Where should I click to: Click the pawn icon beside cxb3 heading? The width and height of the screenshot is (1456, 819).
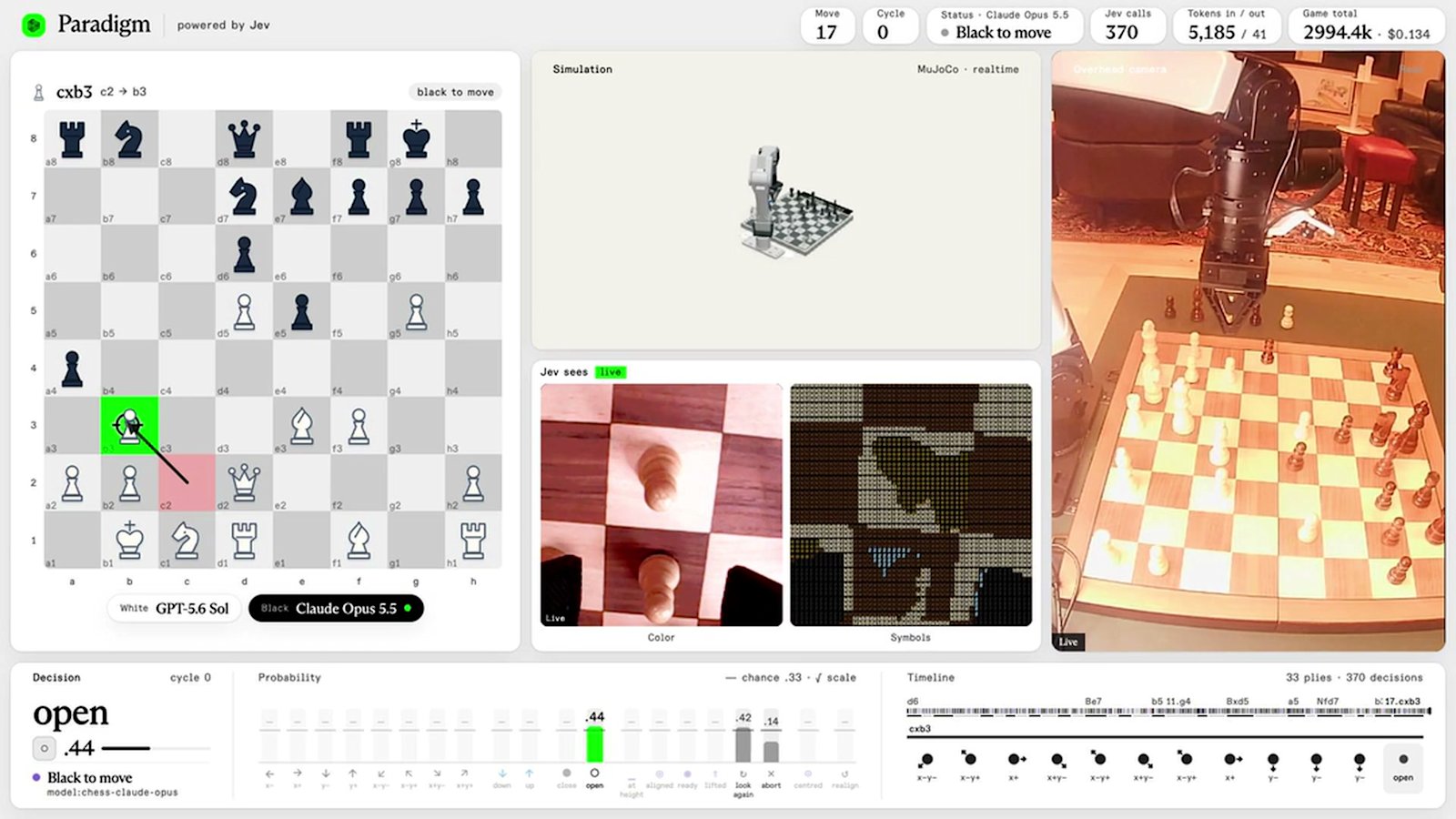38,92
